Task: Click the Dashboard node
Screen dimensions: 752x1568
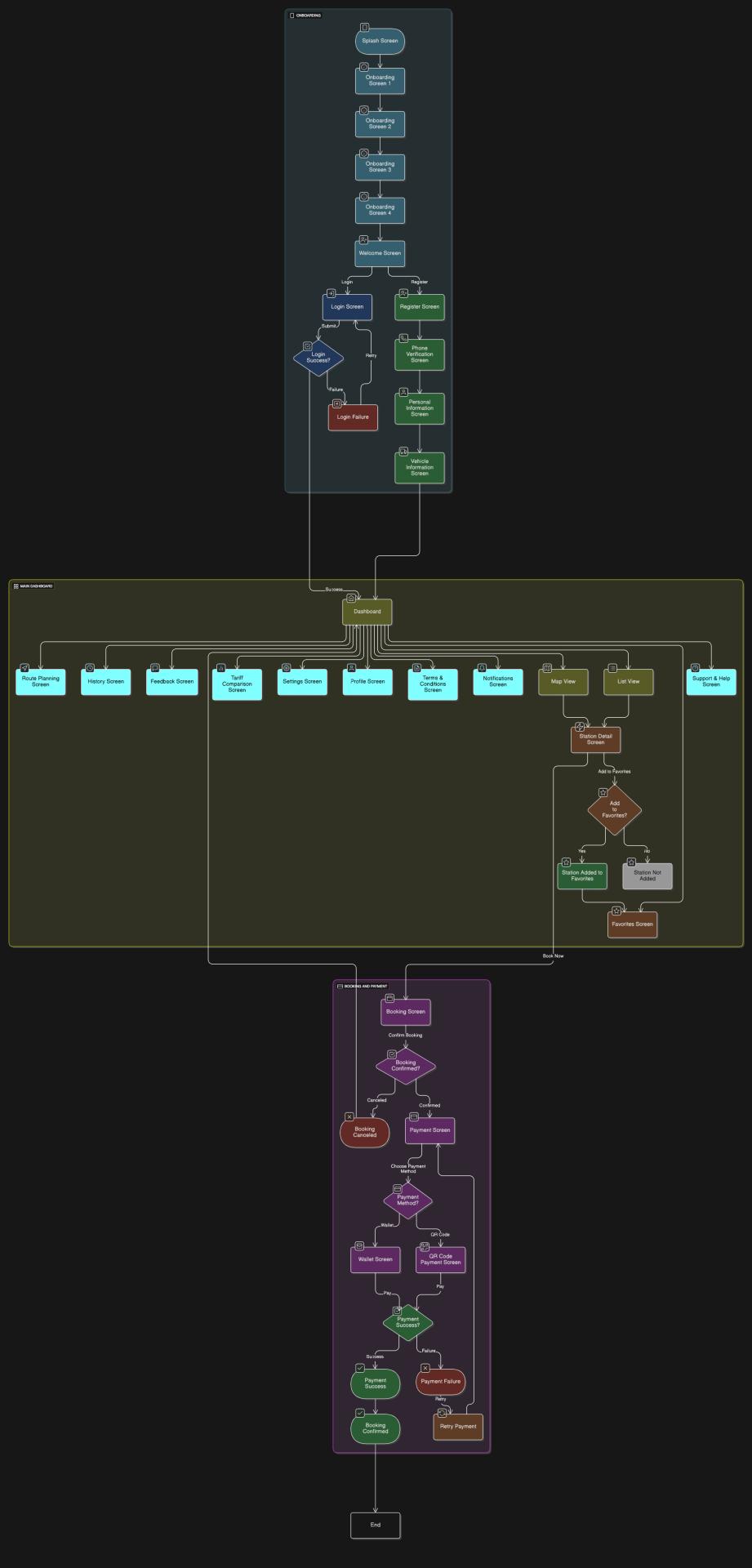Action: (x=367, y=612)
